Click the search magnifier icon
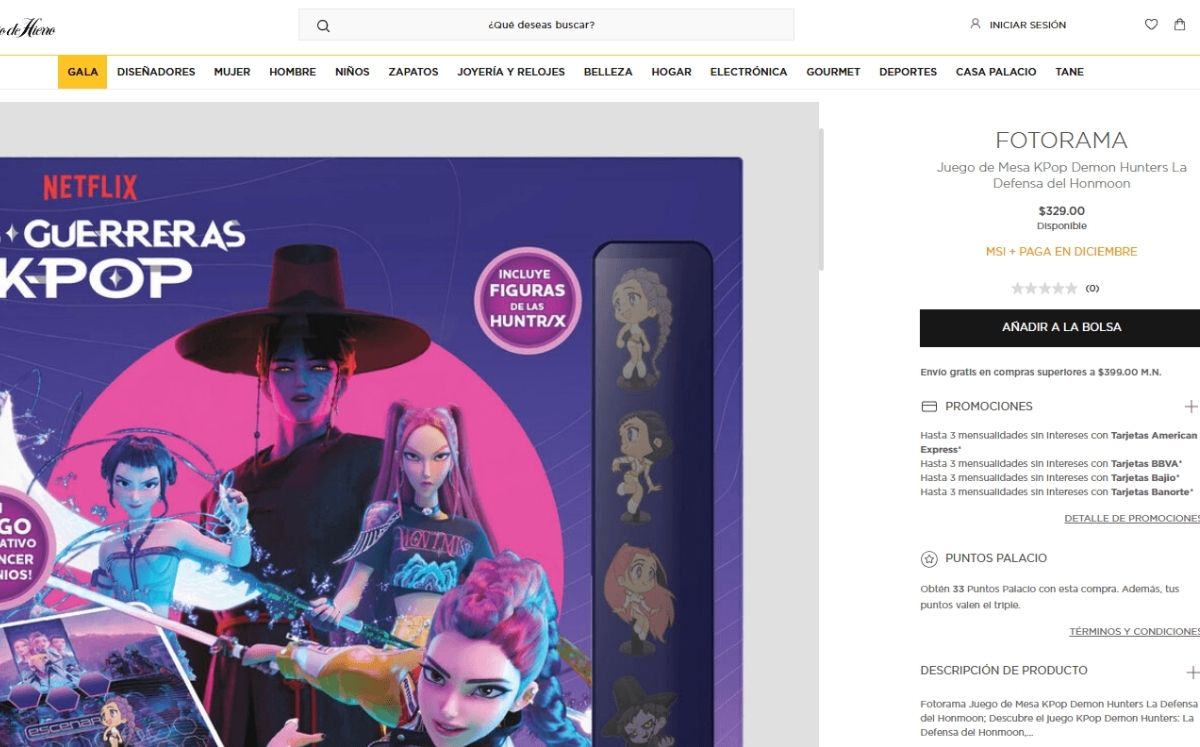Screen dimensions: 1200x747 [323, 25]
